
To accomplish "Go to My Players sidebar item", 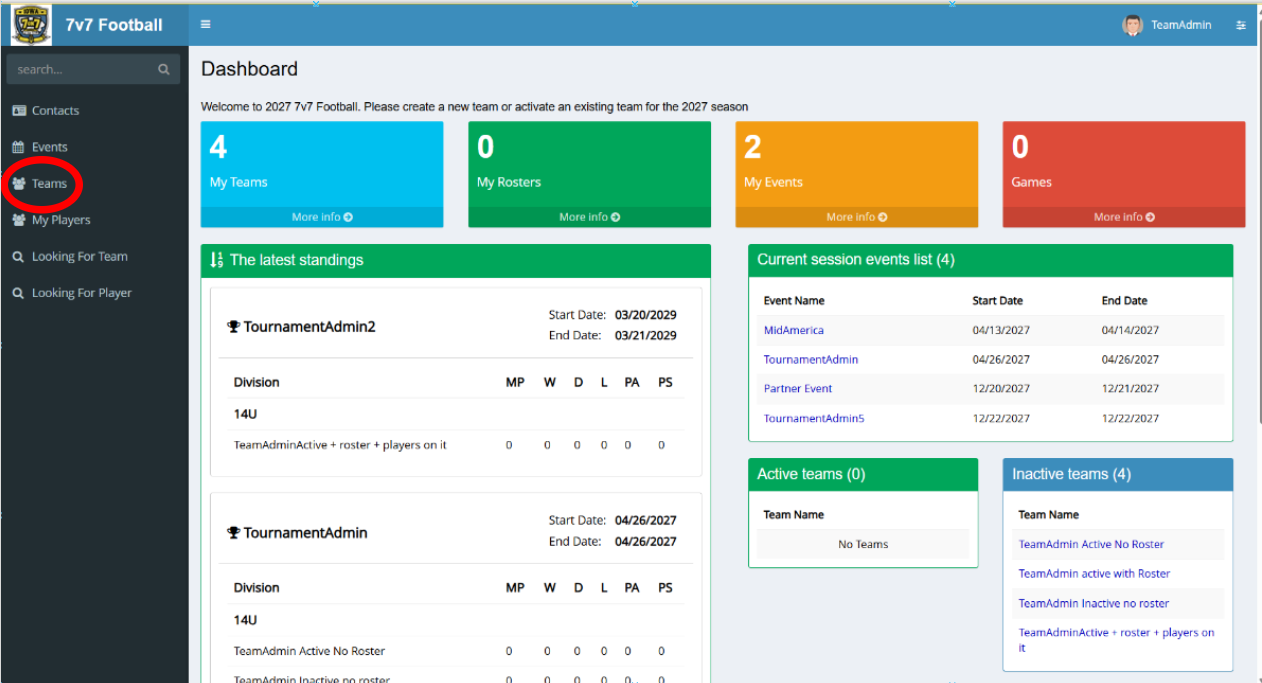I will (60, 220).
